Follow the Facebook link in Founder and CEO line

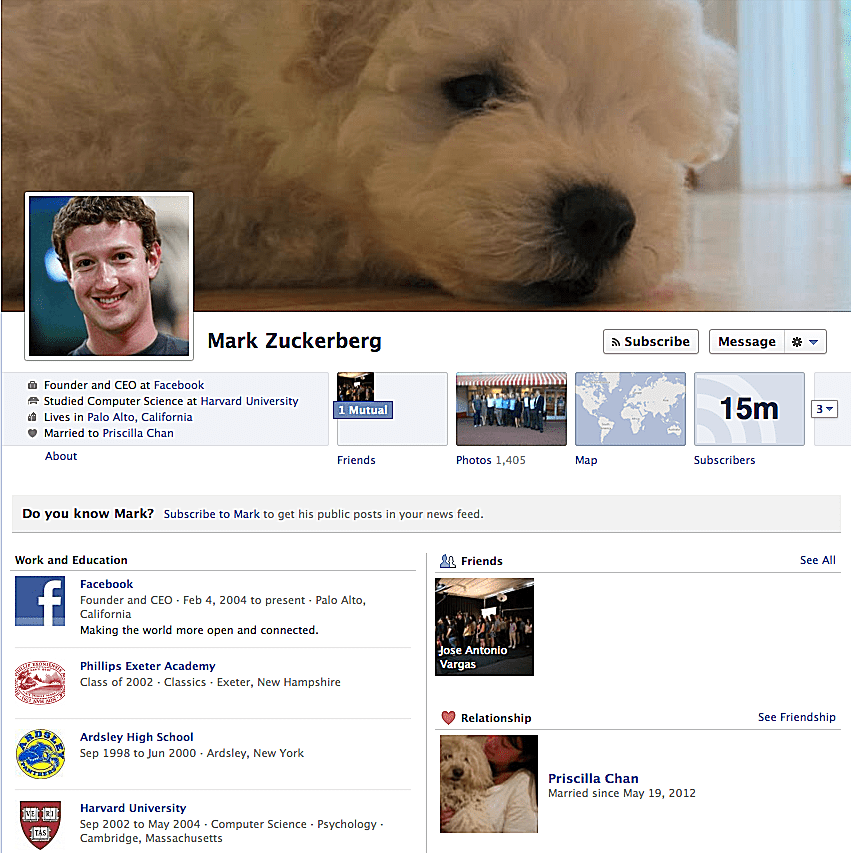coord(178,385)
